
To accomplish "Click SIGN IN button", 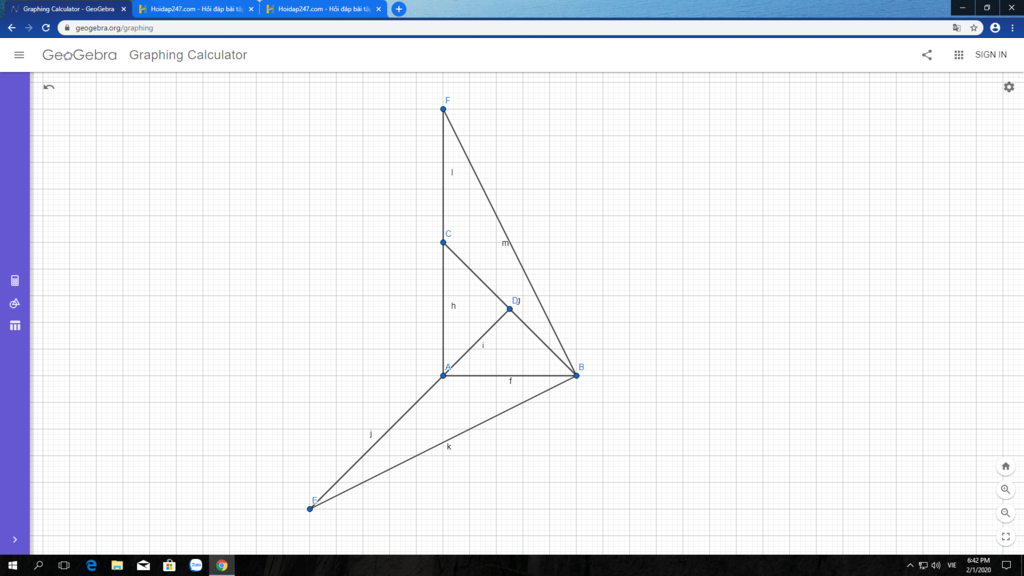I will click(x=991, y=55).
